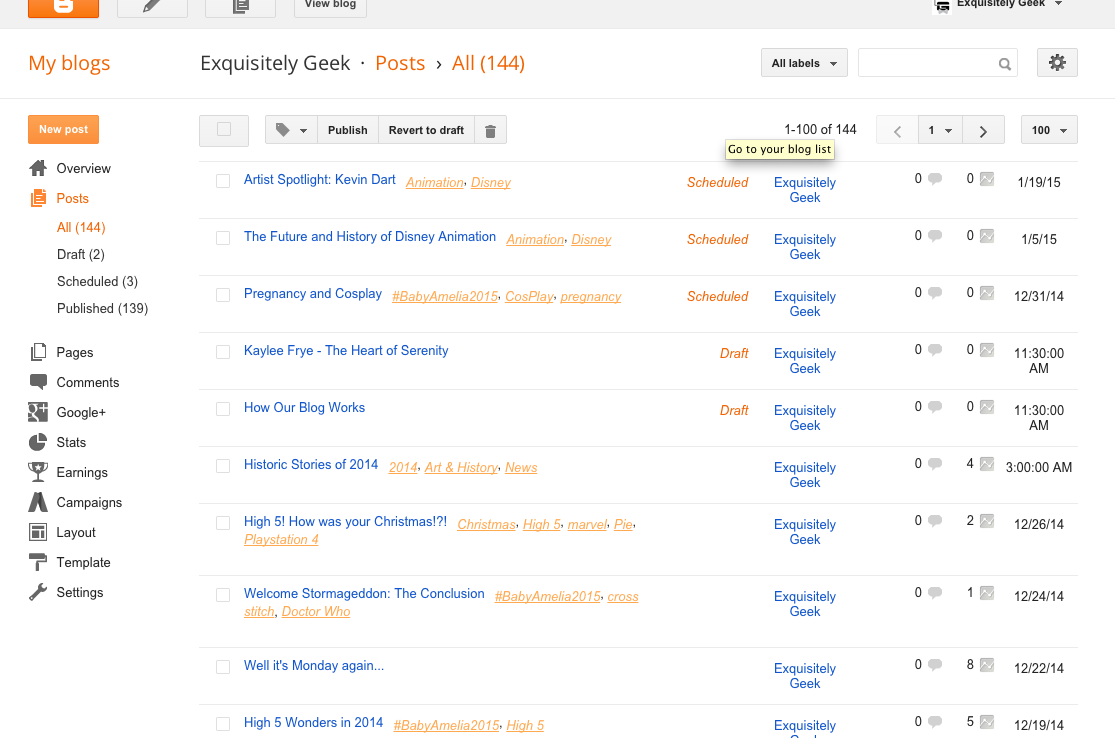1115x738 pixels.
Task: Open Well it's Monday again... post
Action: click(314, 665)
